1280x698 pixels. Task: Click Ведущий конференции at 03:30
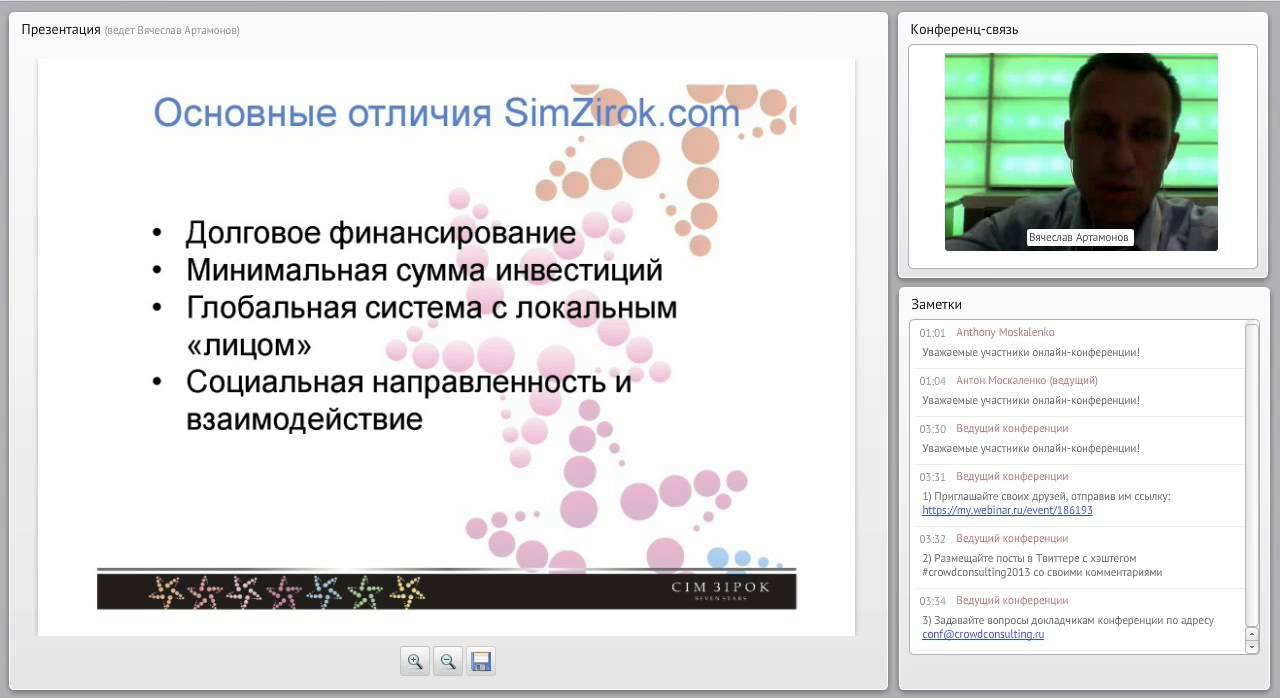[1012, 428]
